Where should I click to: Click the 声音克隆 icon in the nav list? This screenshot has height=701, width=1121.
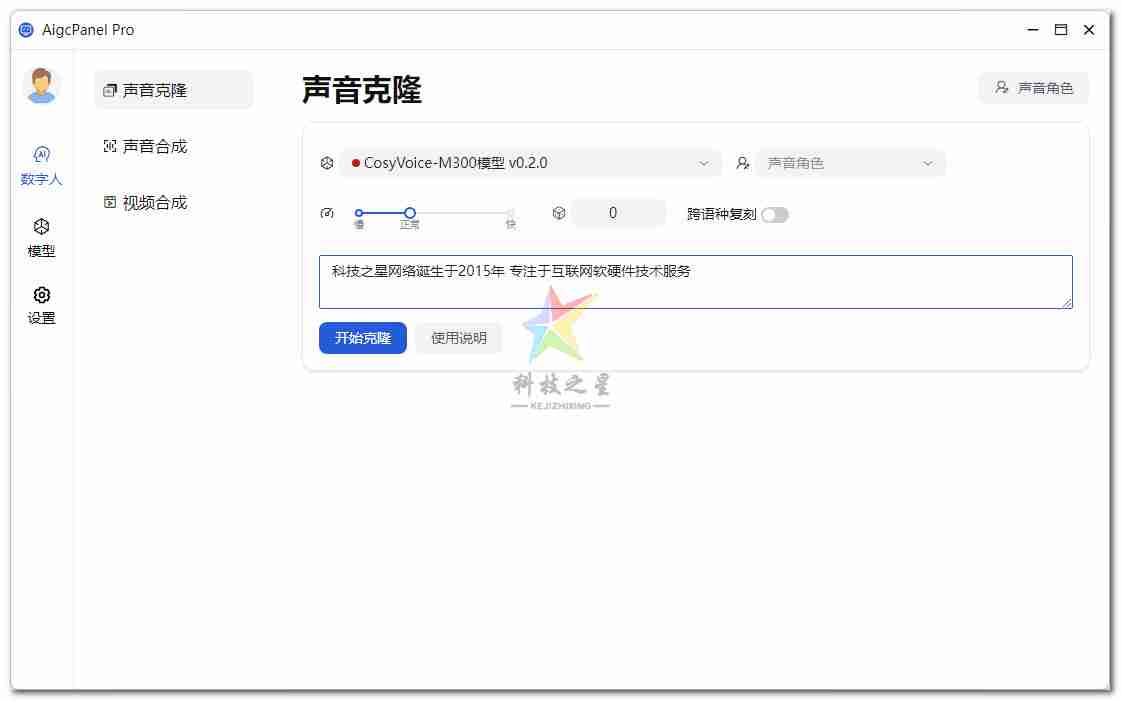(x=110, y=90)
